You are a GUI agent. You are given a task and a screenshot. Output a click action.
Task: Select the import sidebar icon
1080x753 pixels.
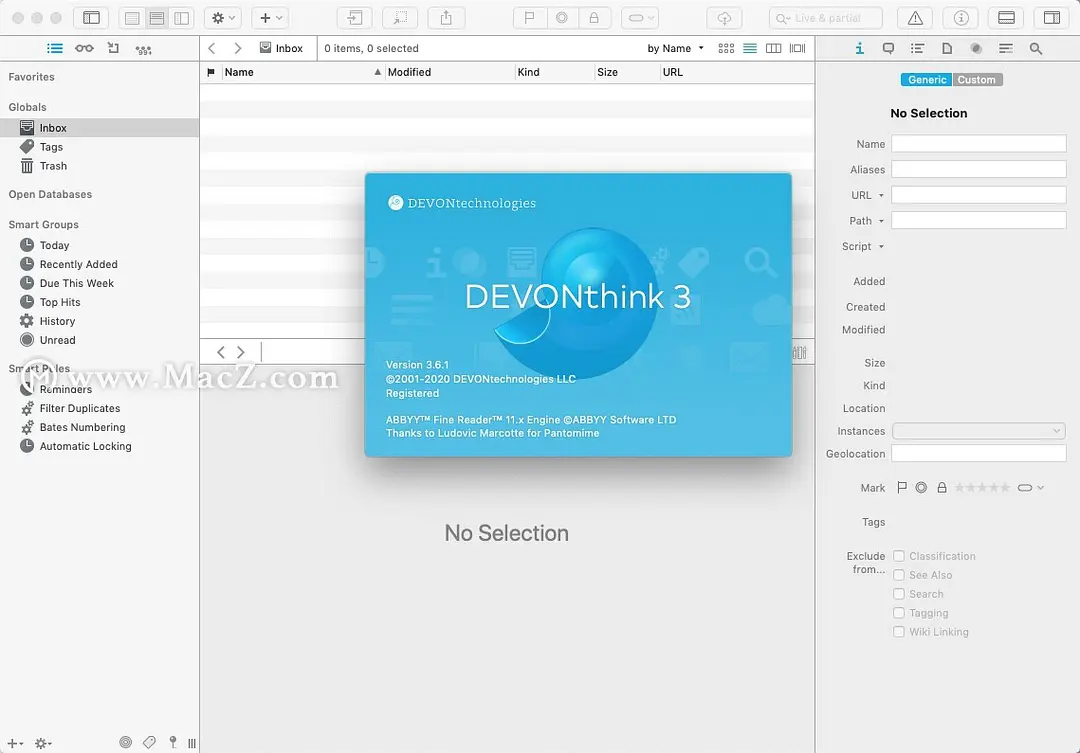114,48
